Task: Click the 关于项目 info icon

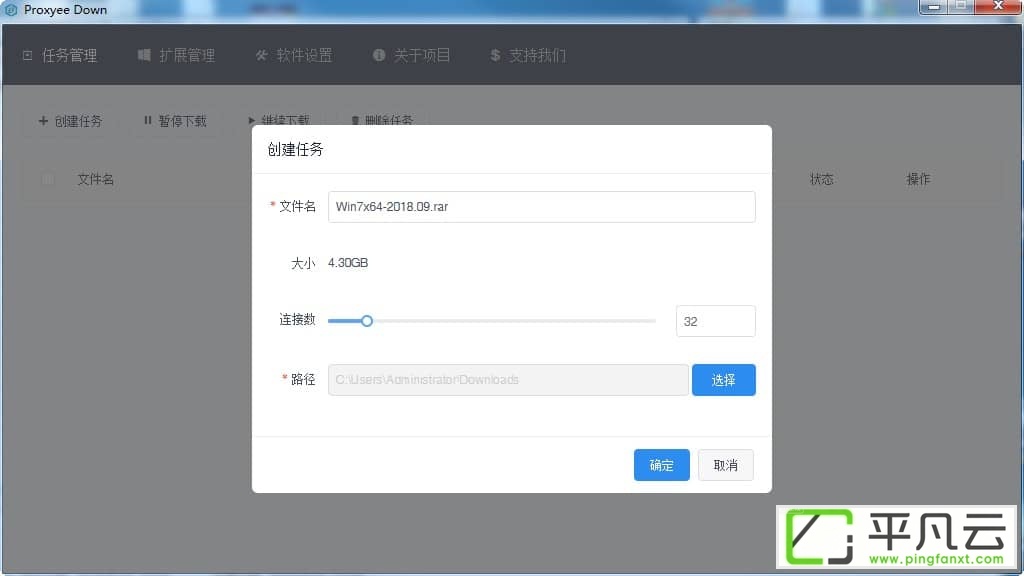Action: pos(379,56)
